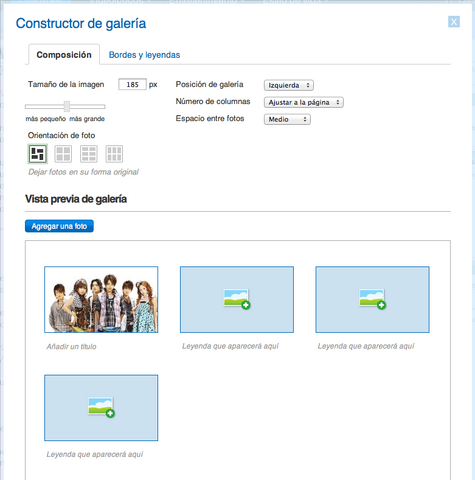Open the Espacio entre fotos dropdown
Screen dimensions: 475x480
287,119
